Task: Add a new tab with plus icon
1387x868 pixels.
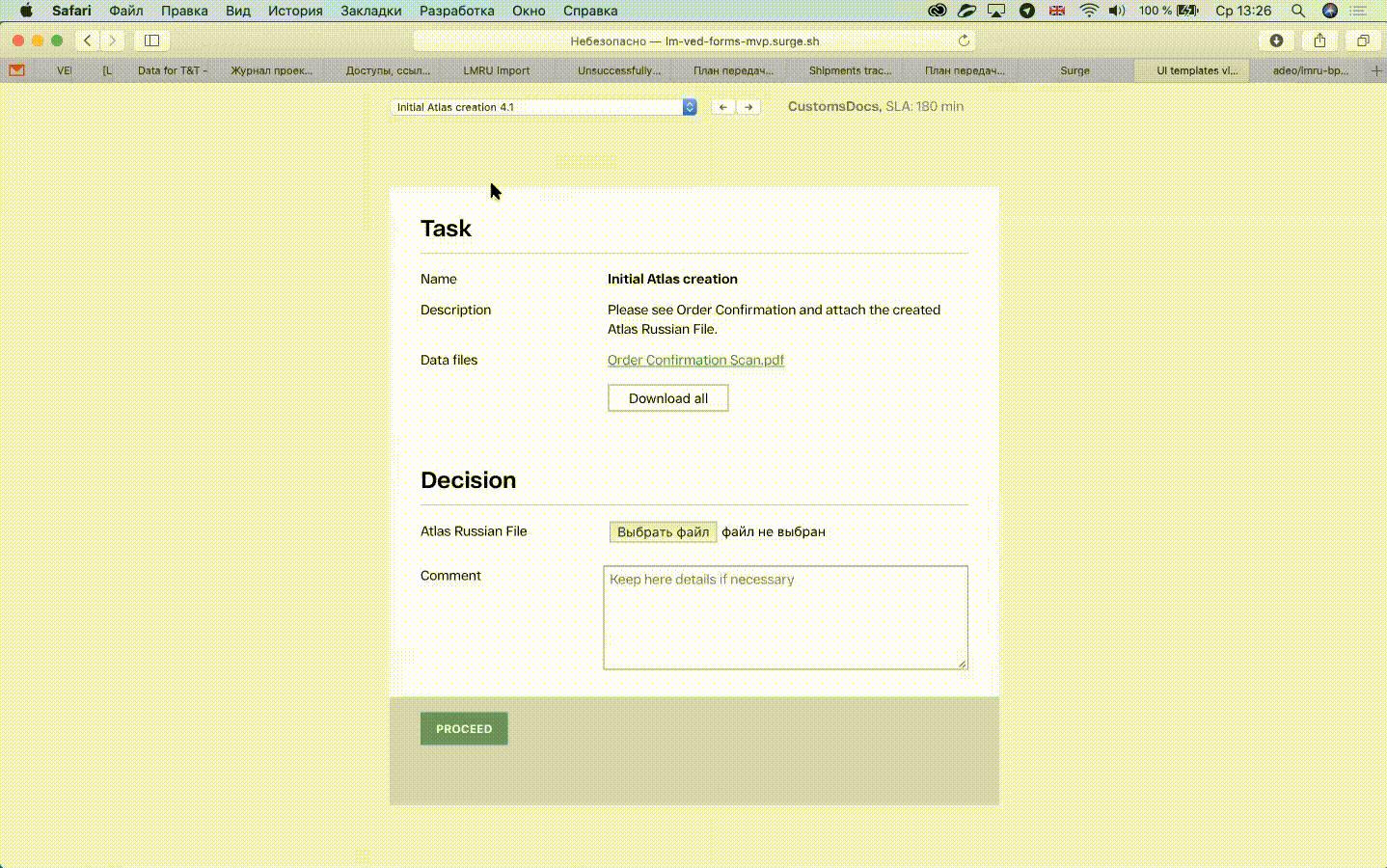Action: [1375, 70]
